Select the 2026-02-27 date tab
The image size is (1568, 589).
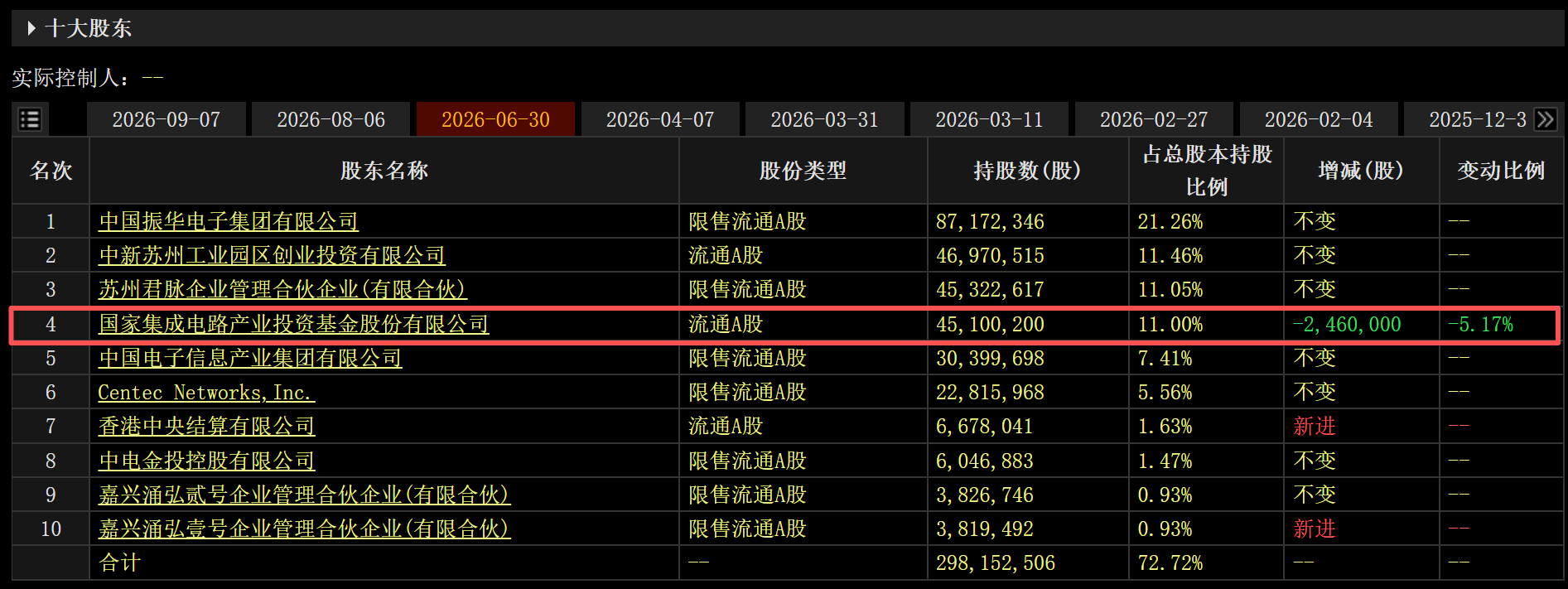click(1154, 119)
